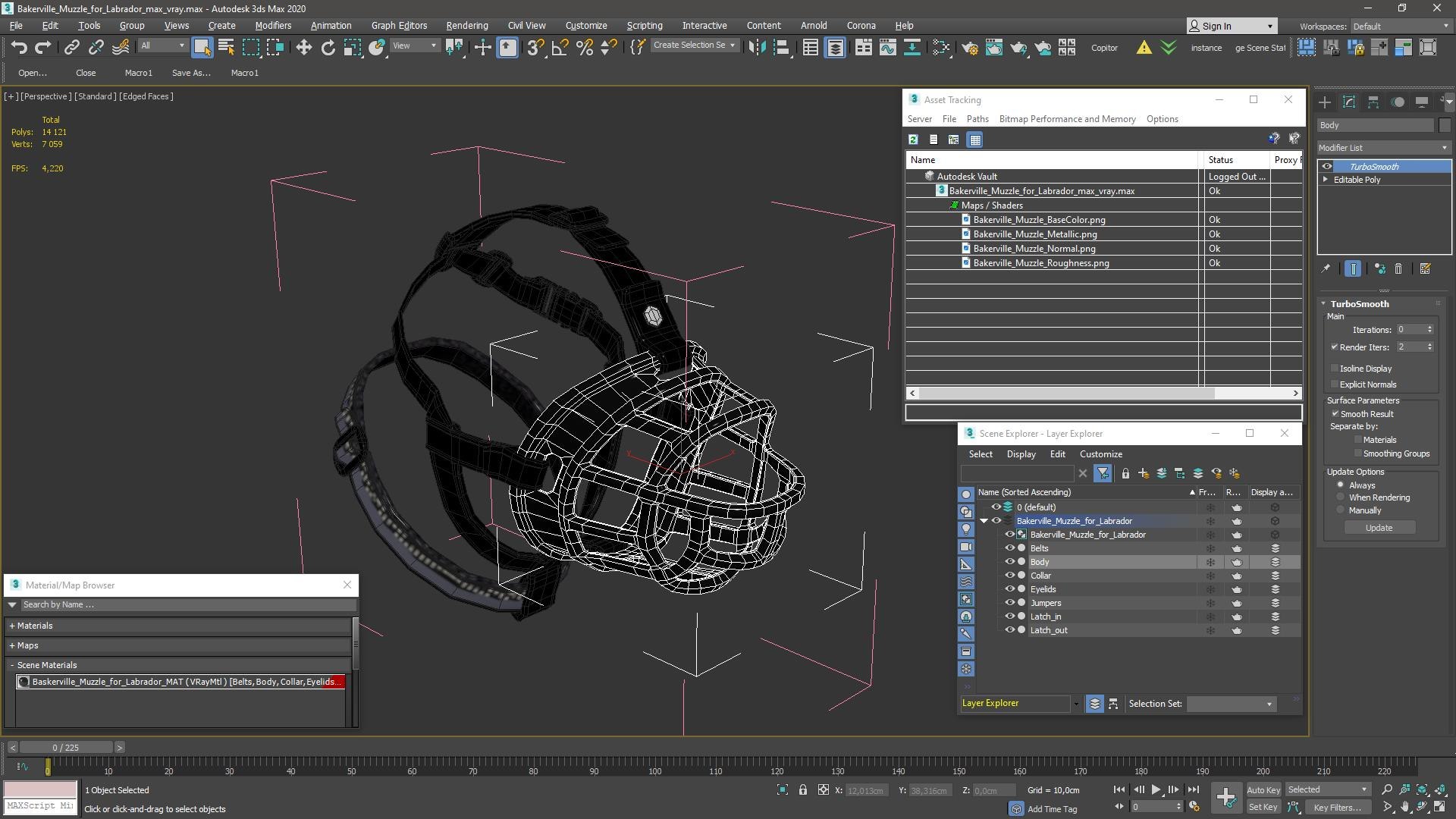Click the object color swatch beside Body name
The image size is (1456, 819).
[x=1444, y=125]
